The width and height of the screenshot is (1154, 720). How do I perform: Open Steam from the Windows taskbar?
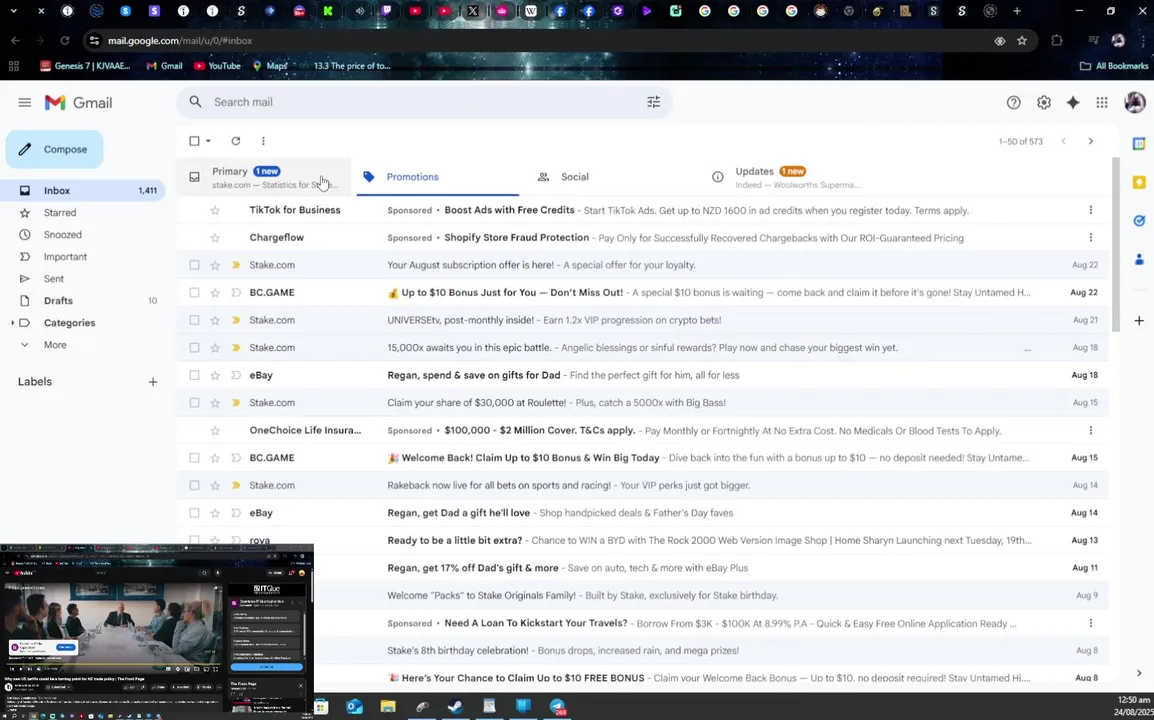(455, 707)
